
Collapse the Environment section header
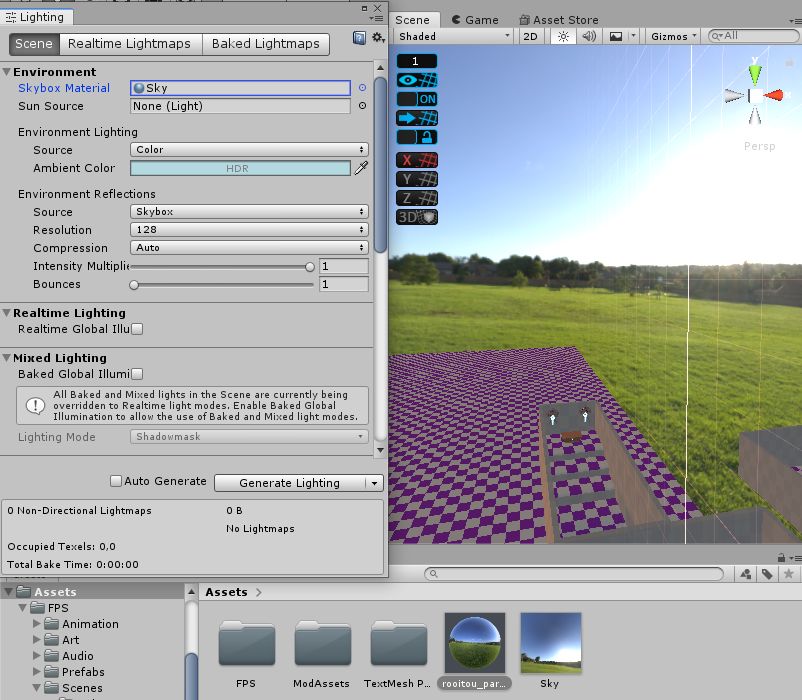[9, 72]
